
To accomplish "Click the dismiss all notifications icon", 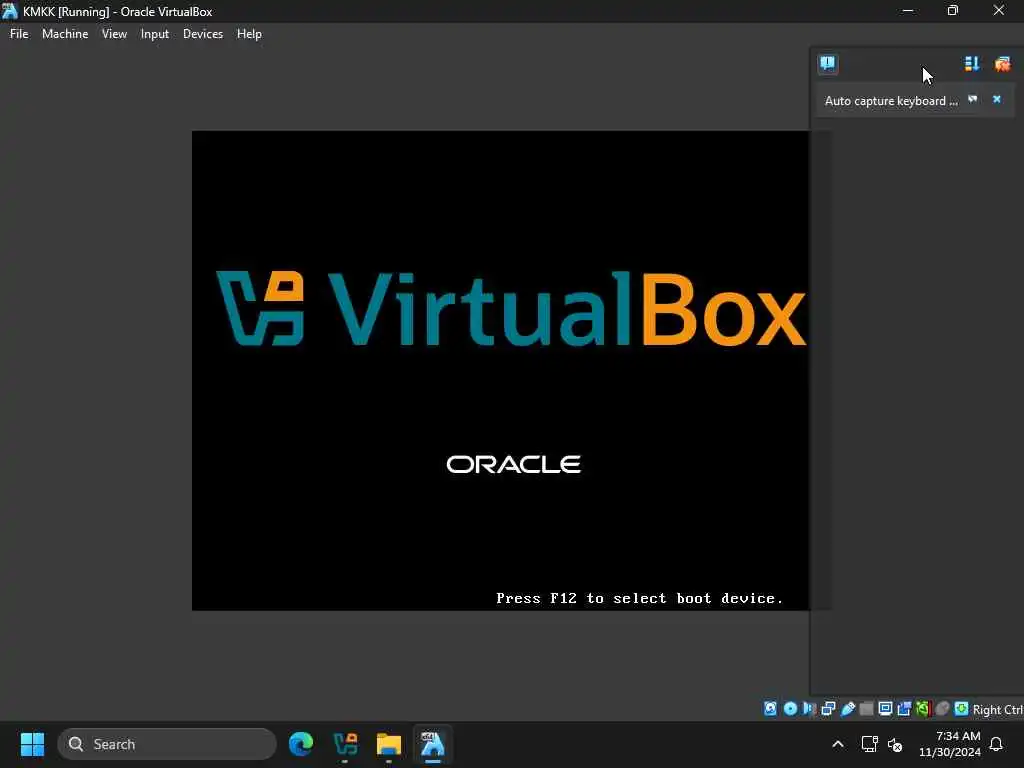I will [x=1002, y=63].
